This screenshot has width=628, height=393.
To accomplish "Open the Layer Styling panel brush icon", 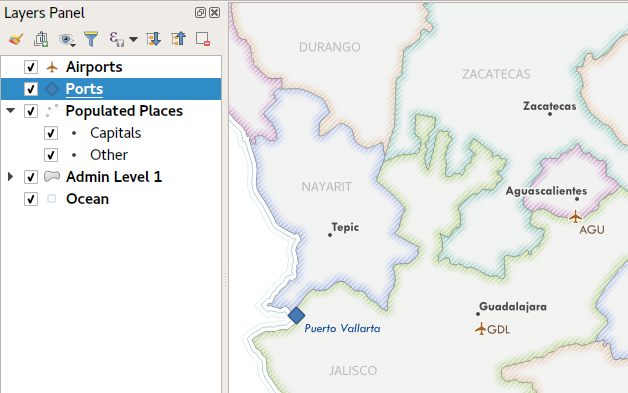I will point(16,39).
